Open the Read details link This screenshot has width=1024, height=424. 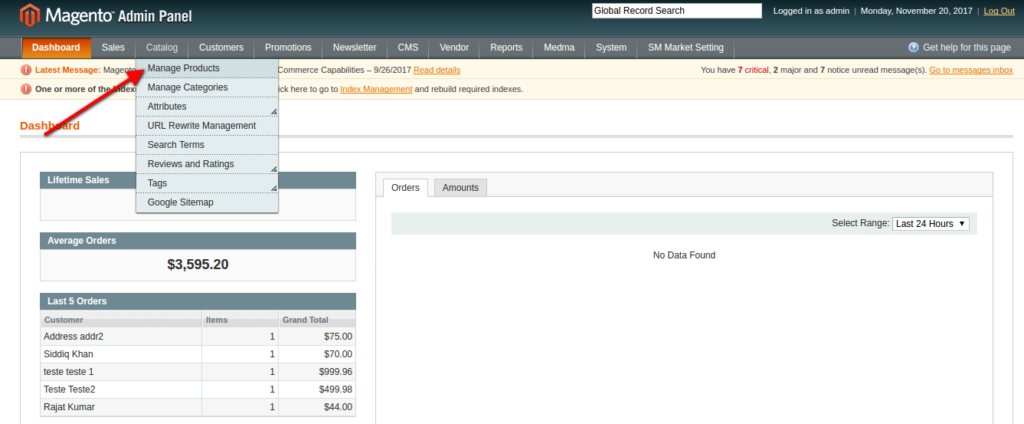pos(437,70)
